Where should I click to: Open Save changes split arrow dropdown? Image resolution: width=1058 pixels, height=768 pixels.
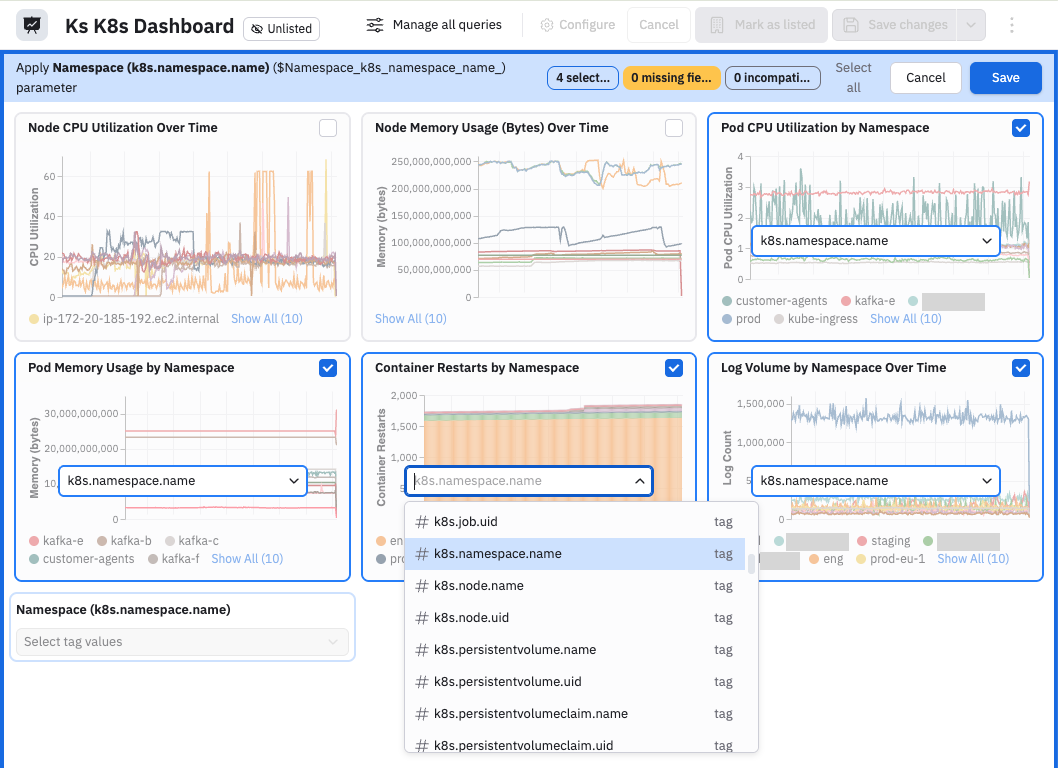[x=970, y=25]
